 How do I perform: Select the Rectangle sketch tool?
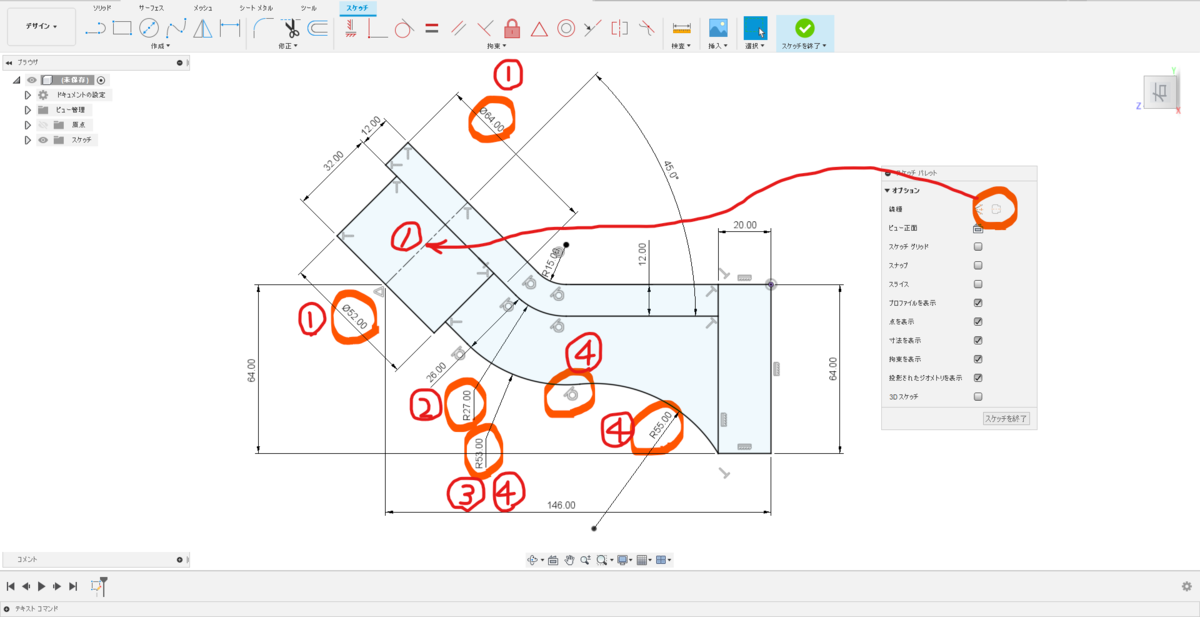[122, 28]
